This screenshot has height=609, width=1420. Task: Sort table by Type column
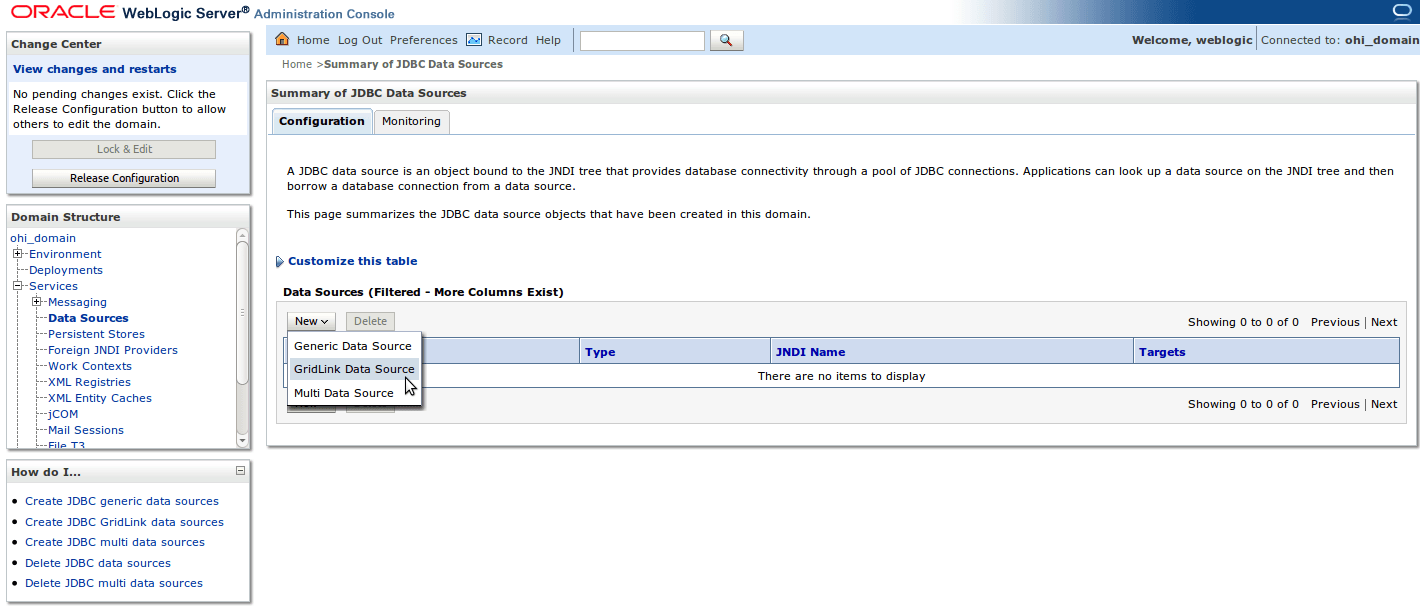pos(600,352)
